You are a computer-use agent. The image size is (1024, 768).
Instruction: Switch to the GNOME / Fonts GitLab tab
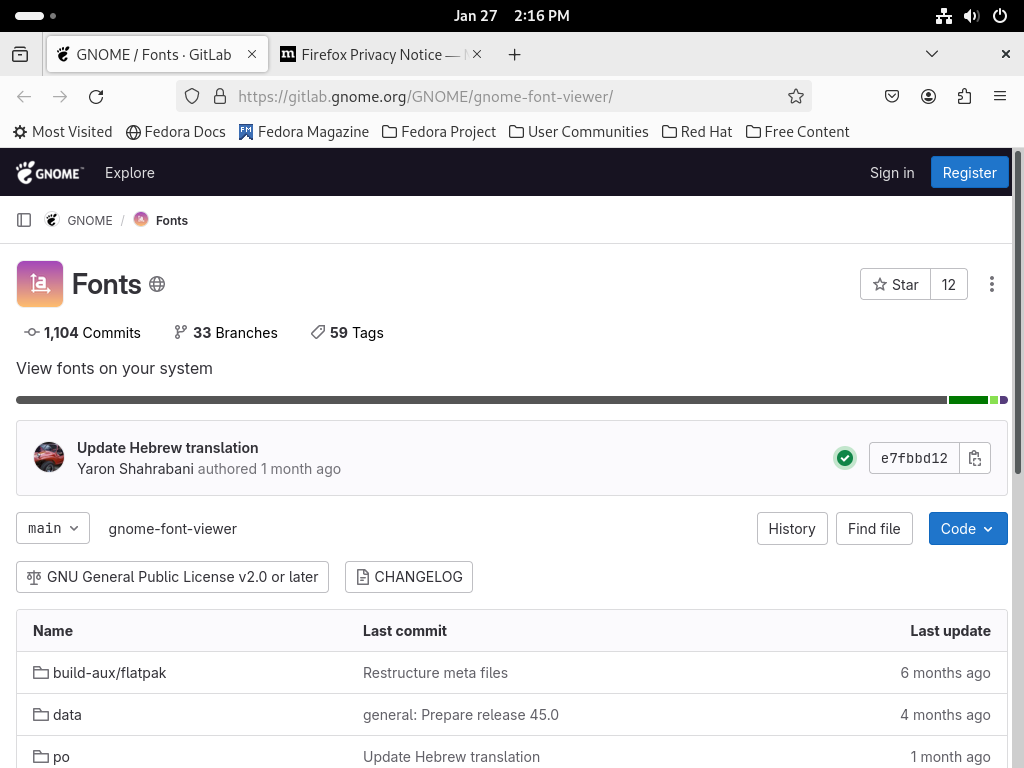157,55
